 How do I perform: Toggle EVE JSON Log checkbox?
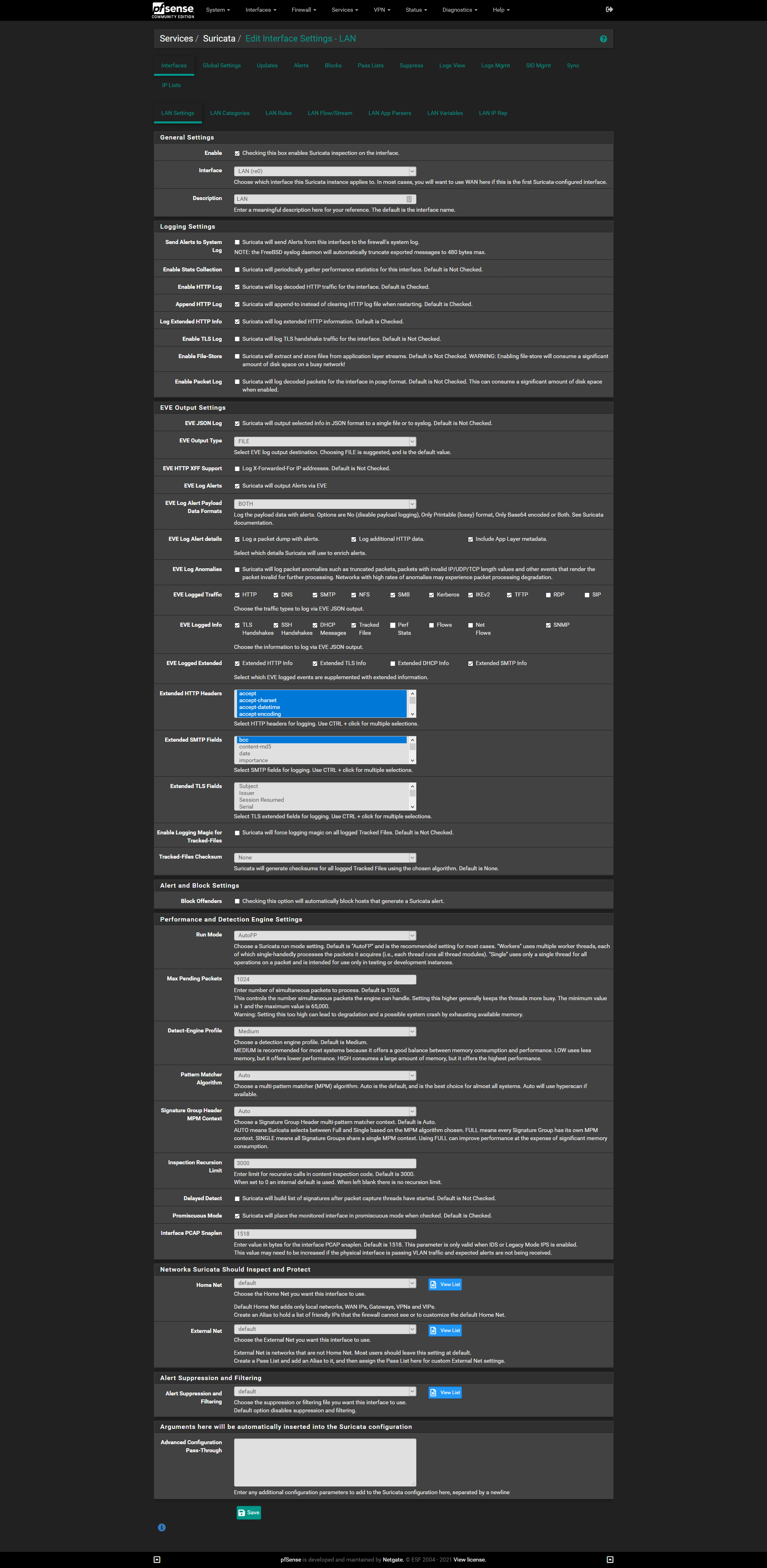(237, 423)
